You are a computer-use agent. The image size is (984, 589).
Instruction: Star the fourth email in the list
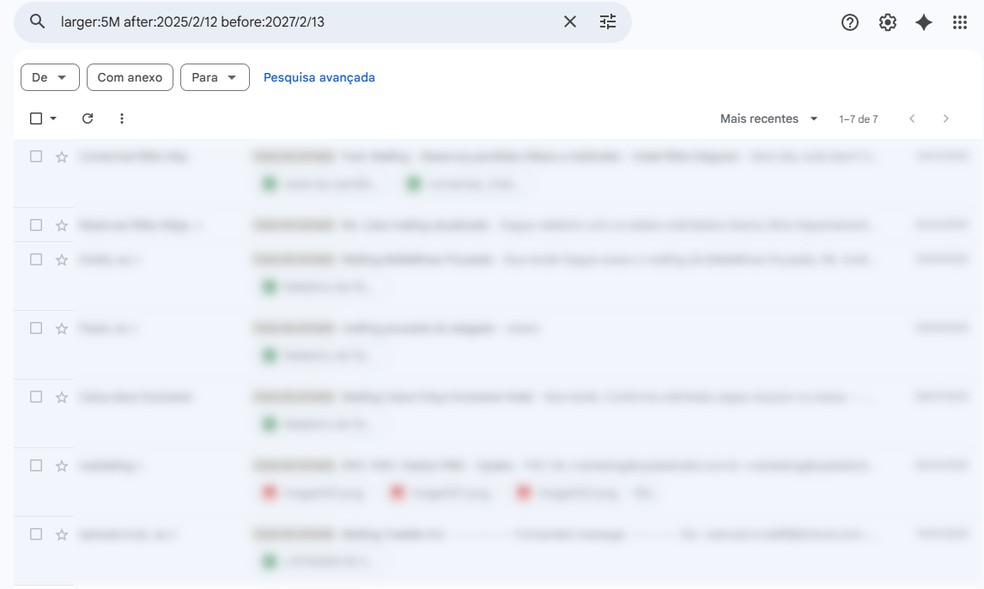pyautogui.click(x=62, y=329)
